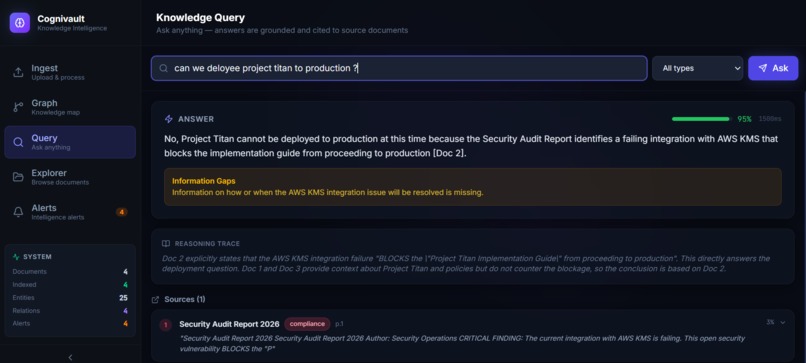Click the p.1 page label on source
Image resolution: width=806 pixels, height=363 pixels.
click(x=339, y=324)
